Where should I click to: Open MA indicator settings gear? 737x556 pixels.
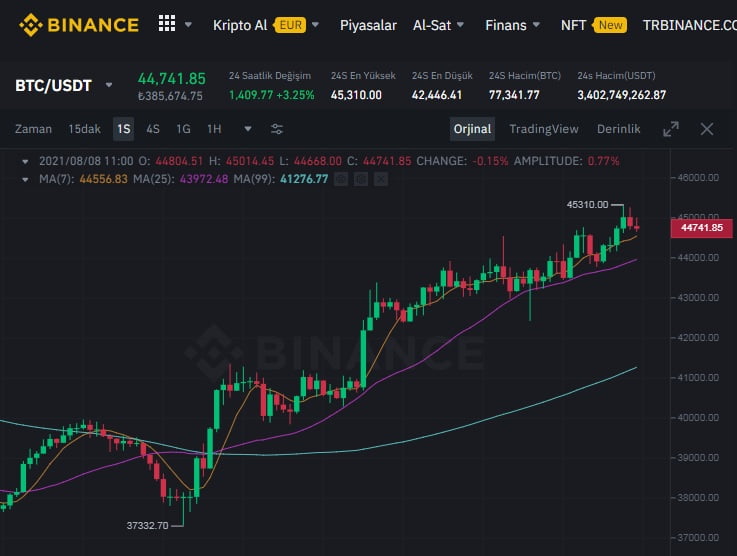point(362,179)
